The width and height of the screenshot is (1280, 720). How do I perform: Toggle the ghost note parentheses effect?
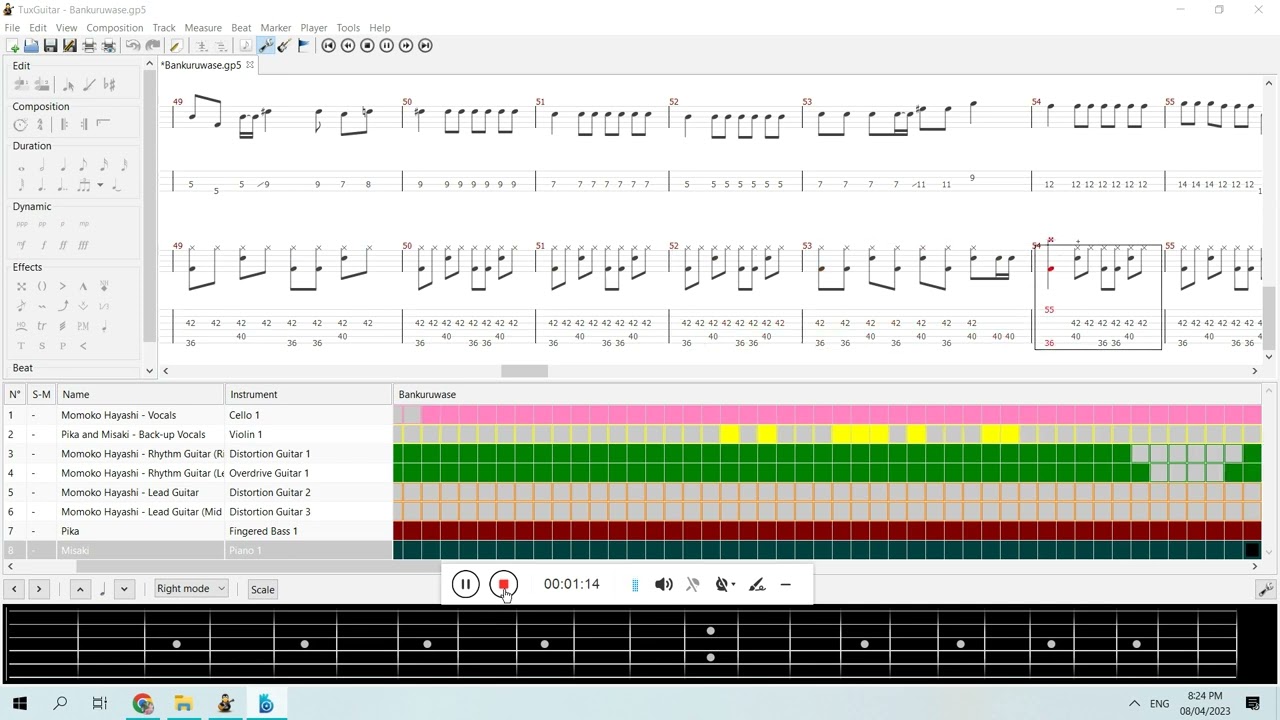[x=42, y=286]
